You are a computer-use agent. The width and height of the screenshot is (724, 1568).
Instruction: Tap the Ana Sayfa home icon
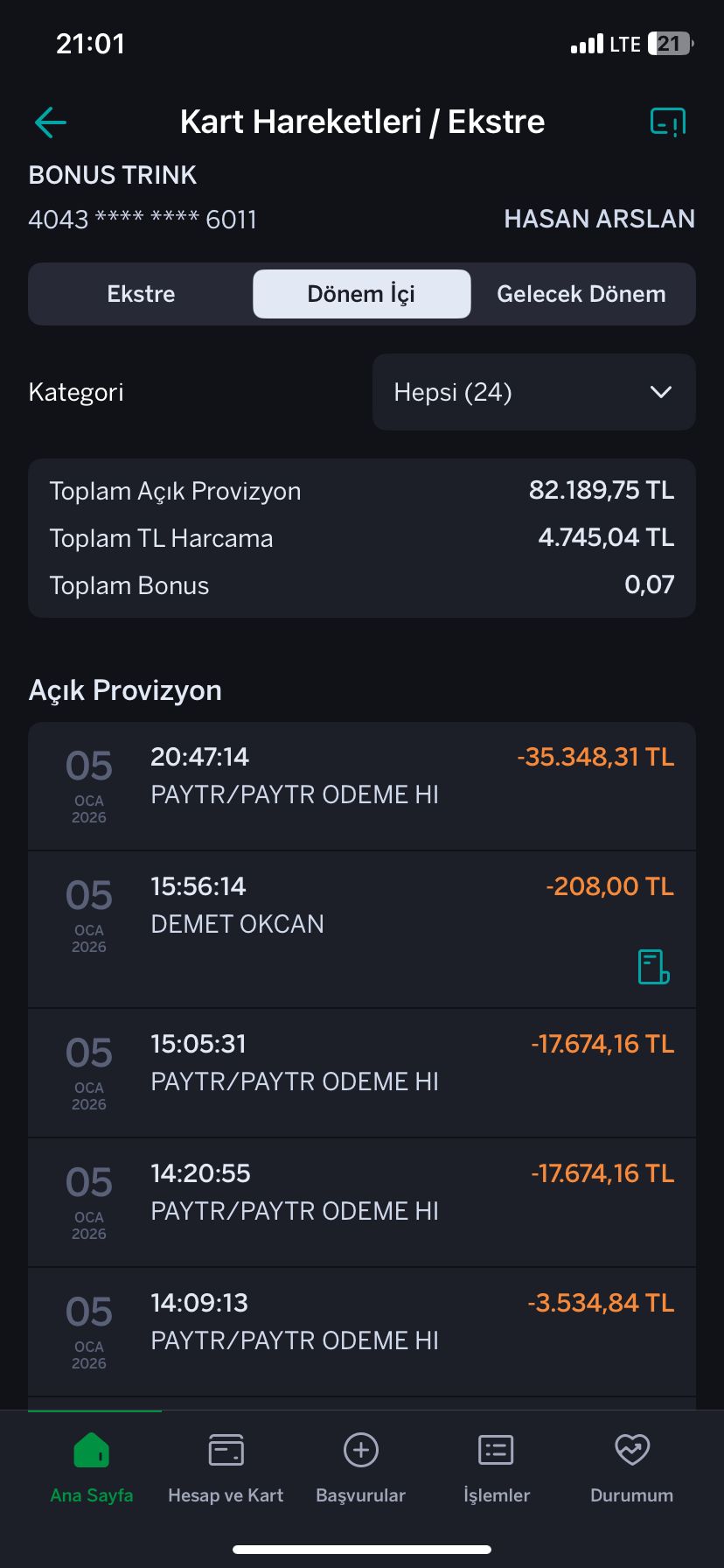92,1450
